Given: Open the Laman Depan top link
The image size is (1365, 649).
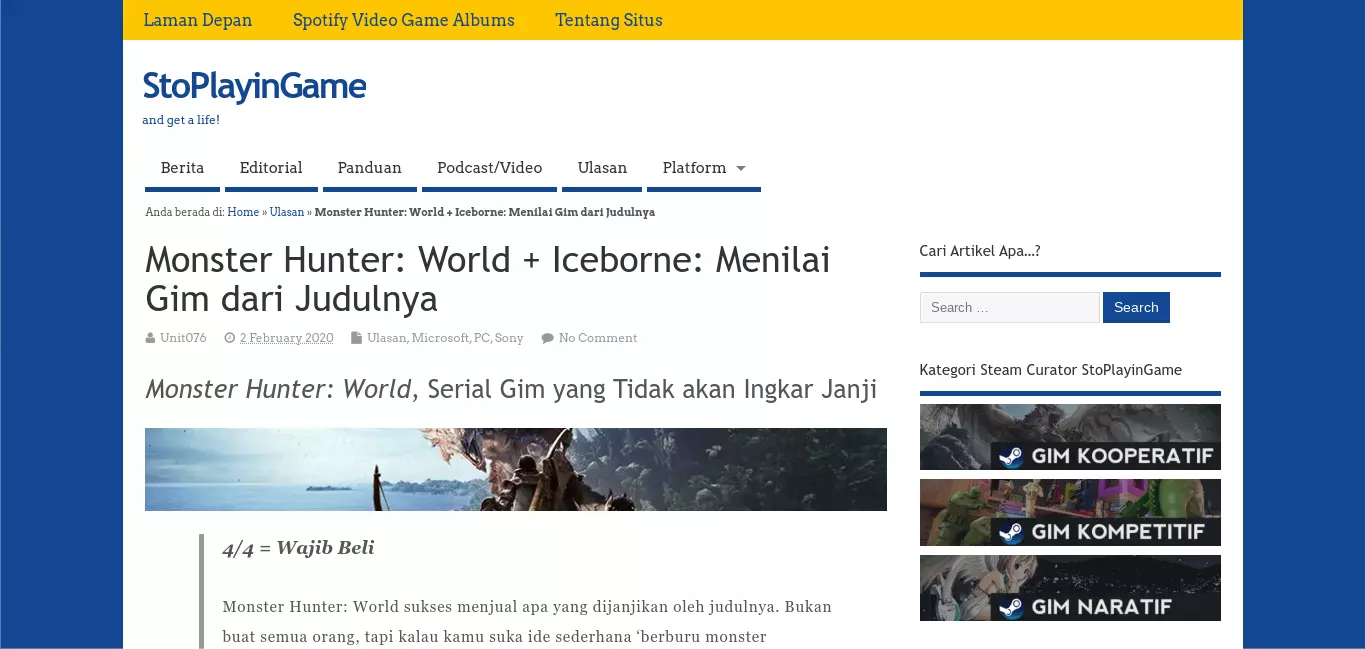Looking at the screenshot, I should click(198, 20).
